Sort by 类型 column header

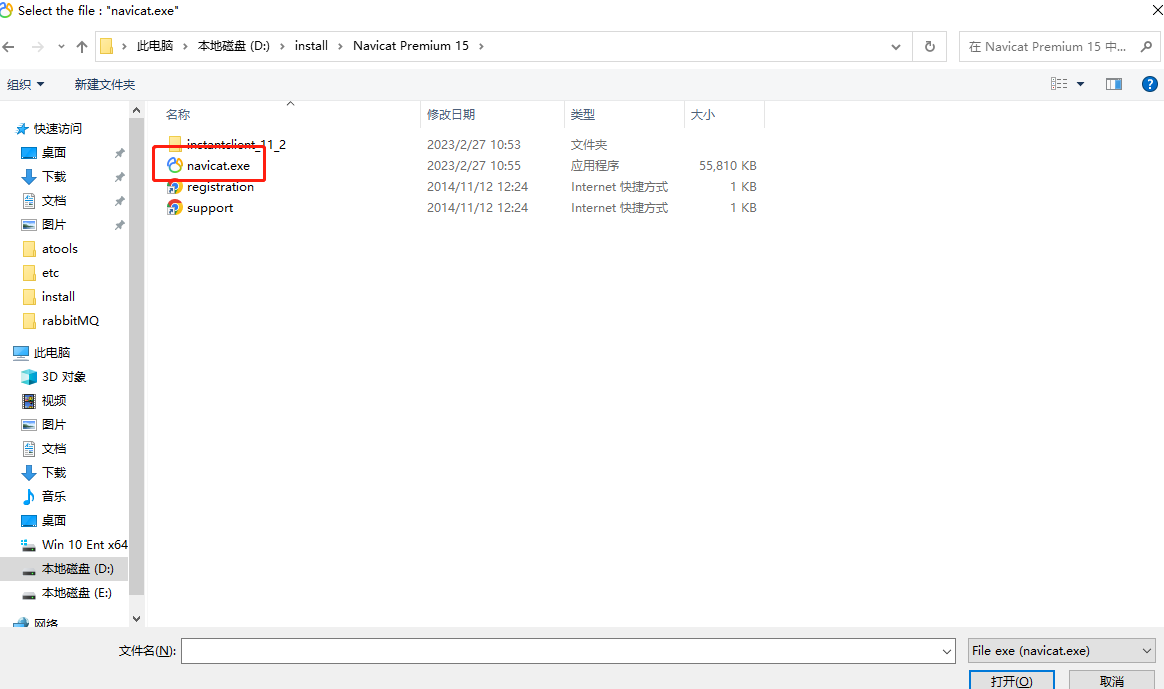pos(583,114)
